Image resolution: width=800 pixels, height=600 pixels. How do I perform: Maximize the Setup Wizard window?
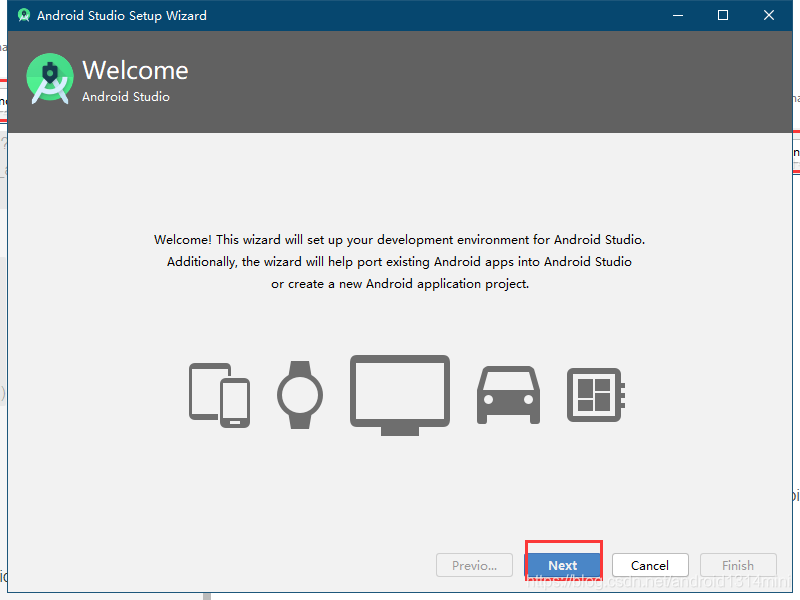[x=723, y=15]
